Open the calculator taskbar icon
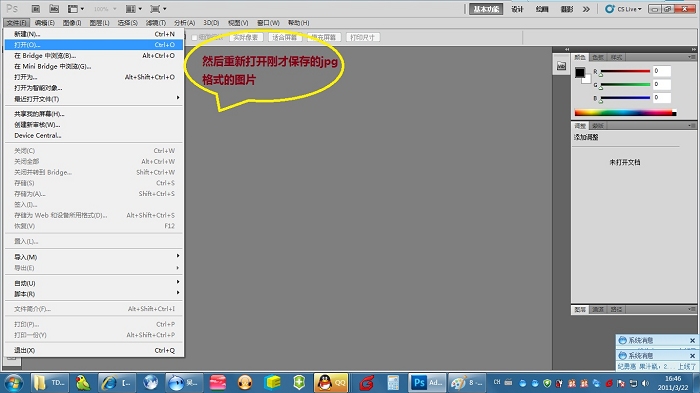Viewport: 700px width, 393px height. tap(393, 383)
